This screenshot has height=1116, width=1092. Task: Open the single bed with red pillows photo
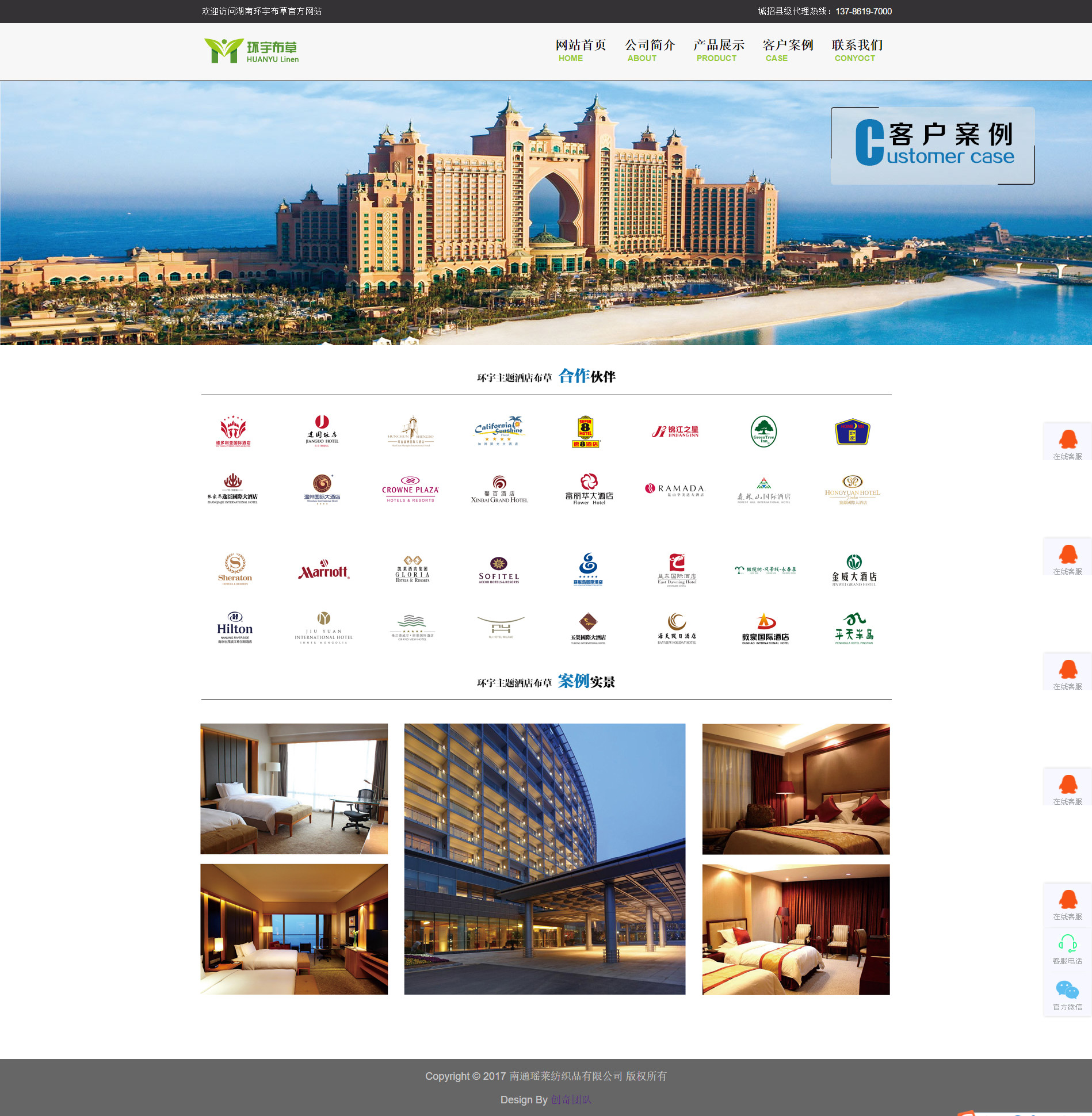coord(796,789)
